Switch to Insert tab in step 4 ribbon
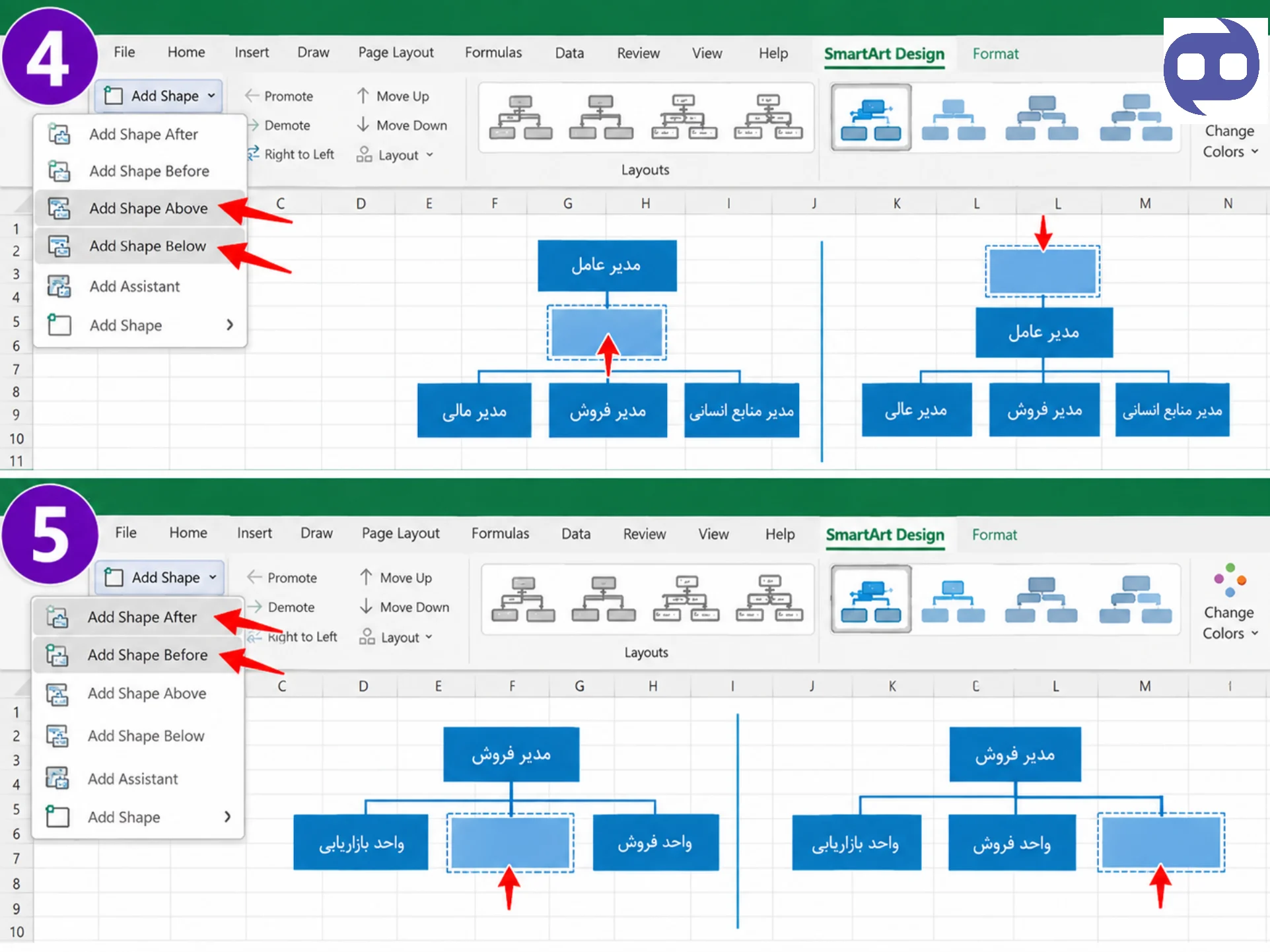 tap(252, 53)
